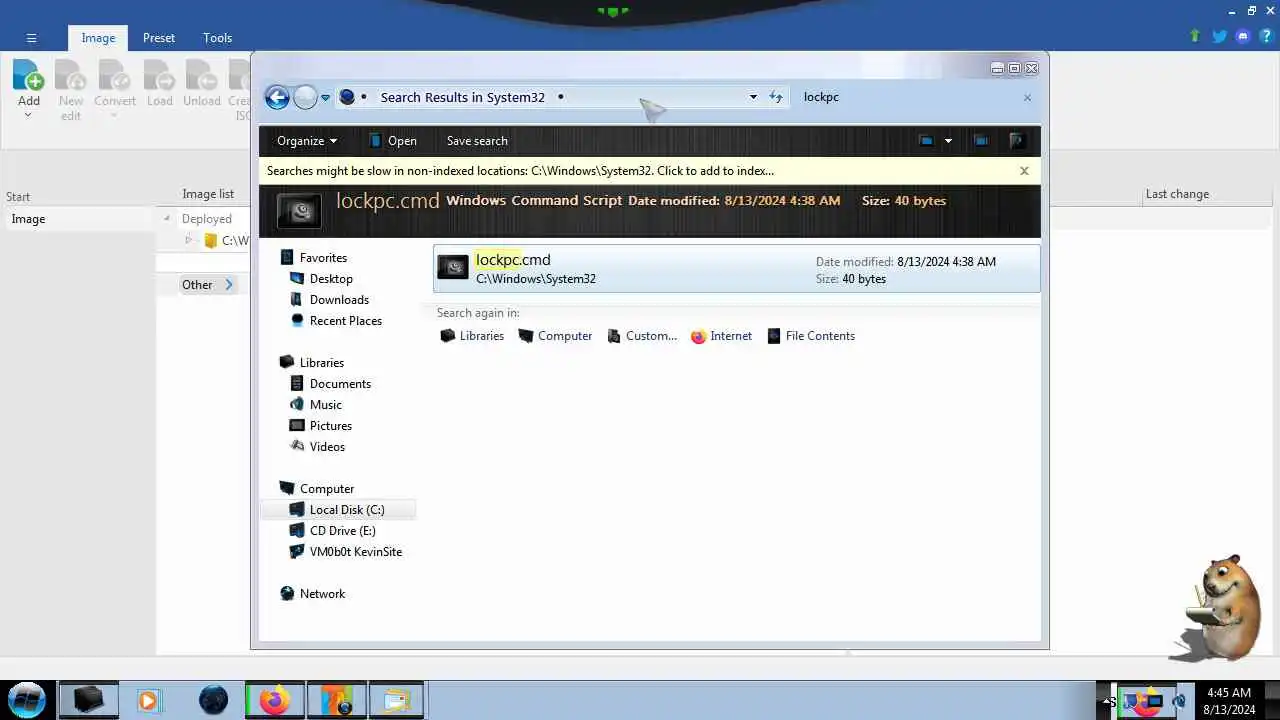Screen dimensions: 1280x720
Task: Click the taskbar clock showing 4:45 AM
Action: 1229,700
